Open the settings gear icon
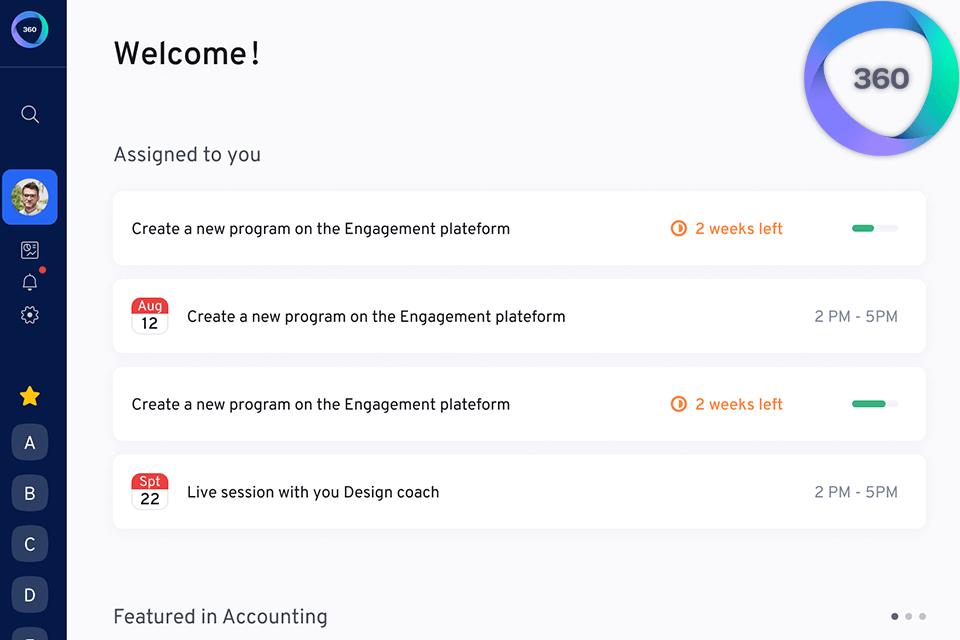 30,315
